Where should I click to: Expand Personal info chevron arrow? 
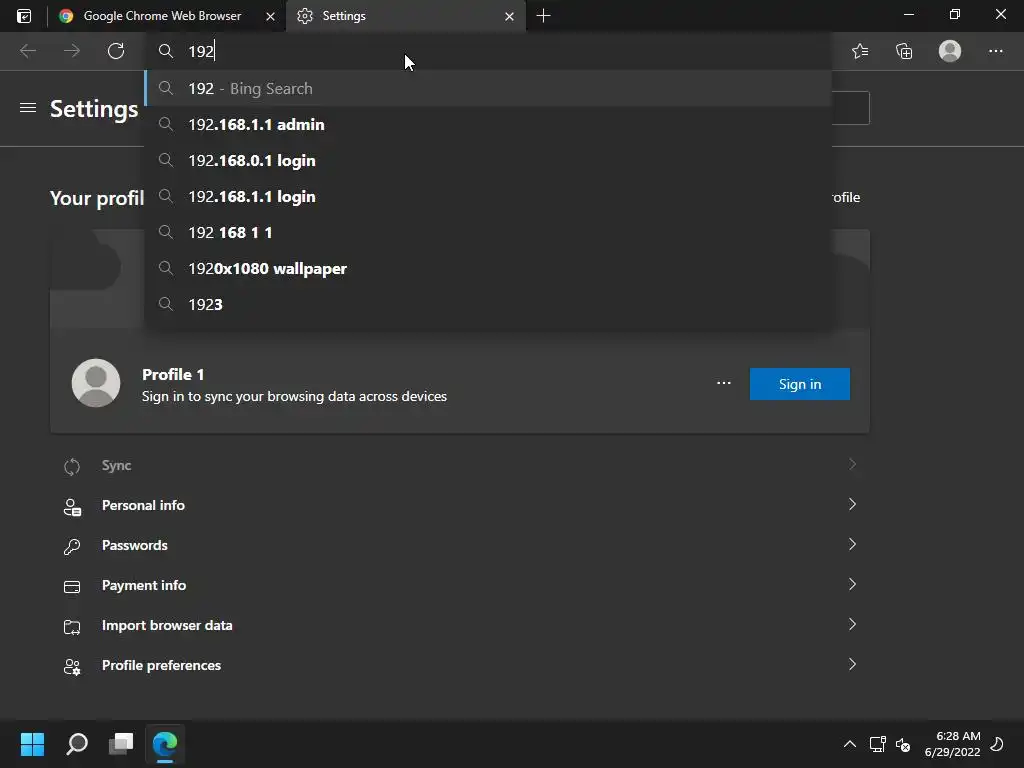point(852,504)
